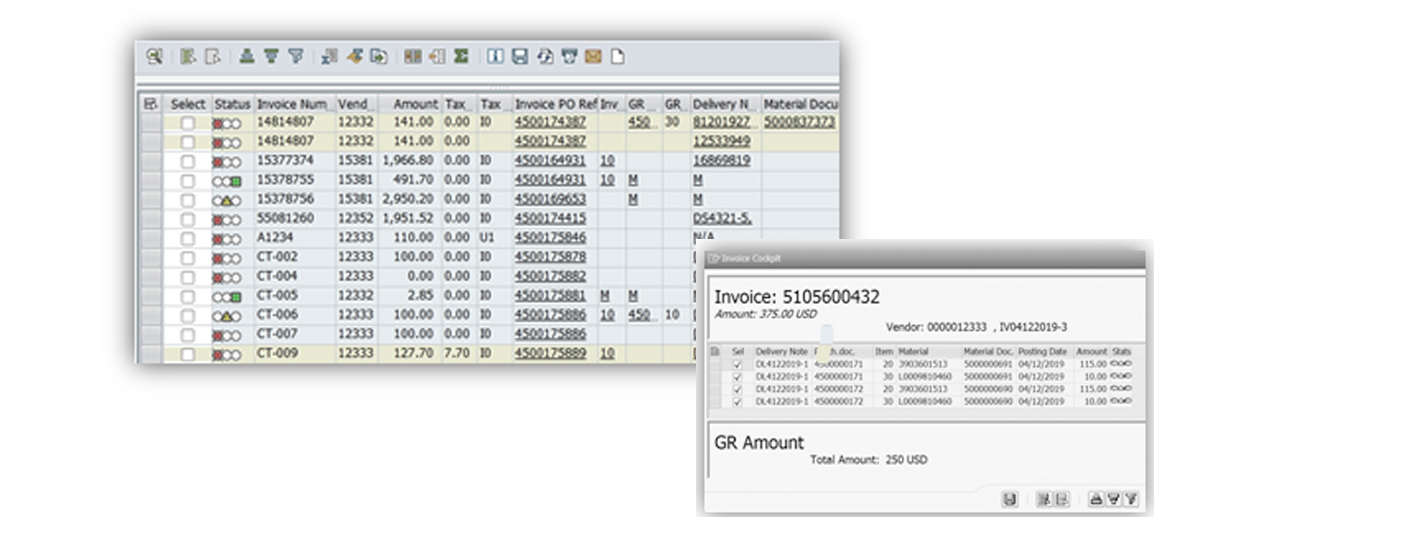The image size is (1420, 550).
Task: Click the floppy disk save icon in main toolbar
Action: [520, 57]
